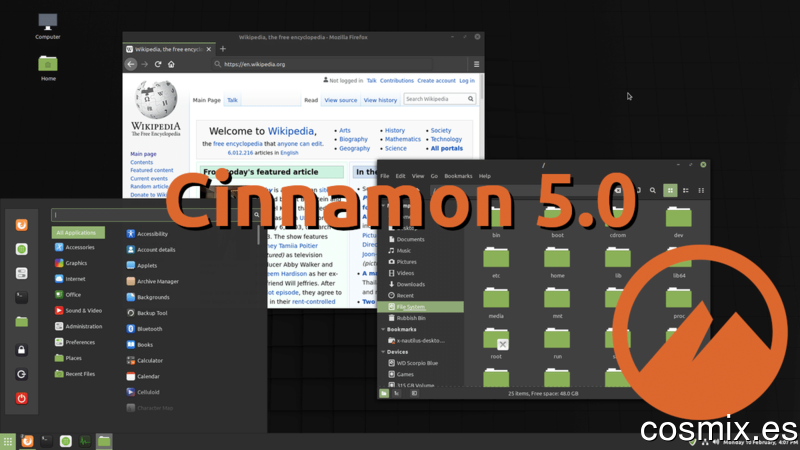Go back in Firefox
This screenshot has height=450, width=800.
point(131,64)
